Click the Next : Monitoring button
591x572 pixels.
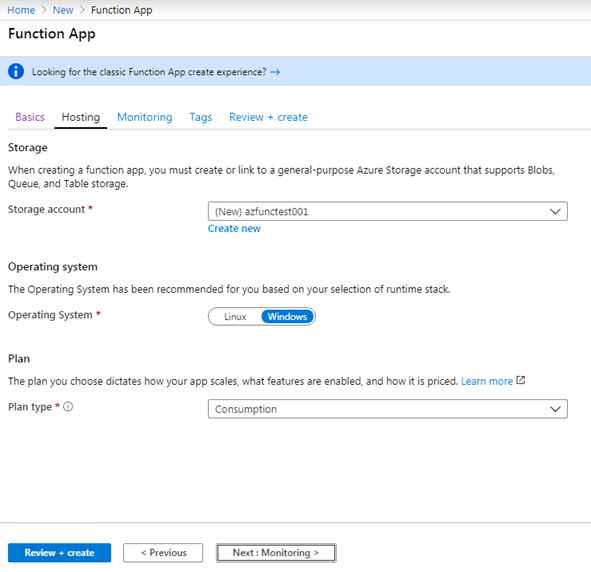pos(276,552)
